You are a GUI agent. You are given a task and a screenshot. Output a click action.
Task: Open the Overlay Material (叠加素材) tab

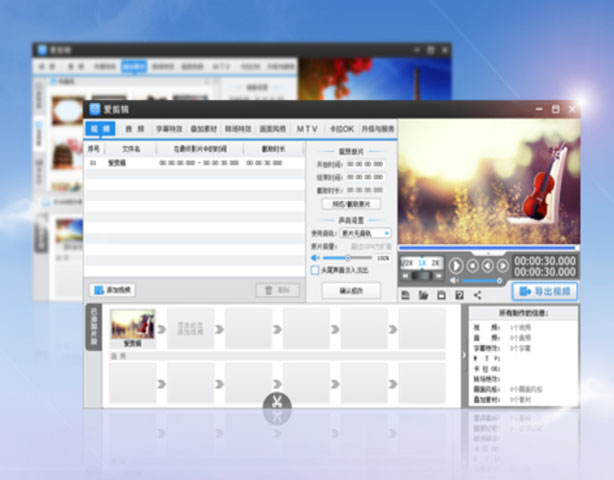[203, 129]
